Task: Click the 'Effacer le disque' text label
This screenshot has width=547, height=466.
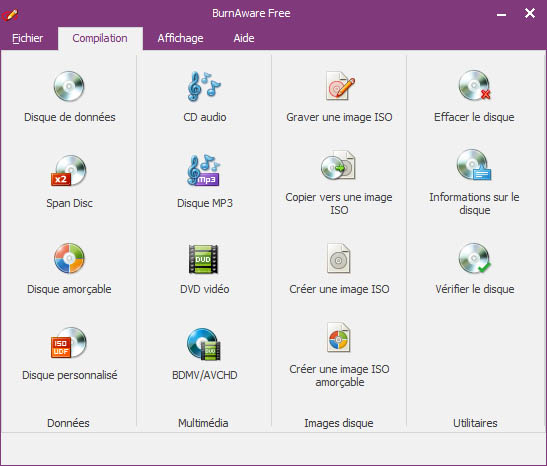Action: [x=474, y=117]
